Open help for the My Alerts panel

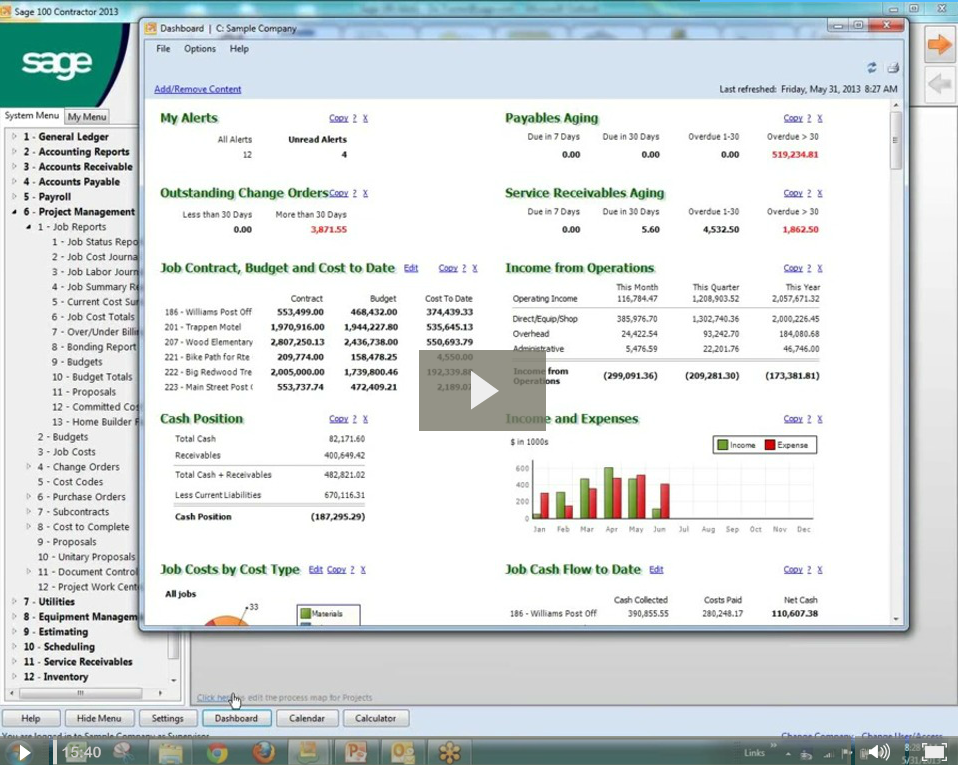(354, 119)
